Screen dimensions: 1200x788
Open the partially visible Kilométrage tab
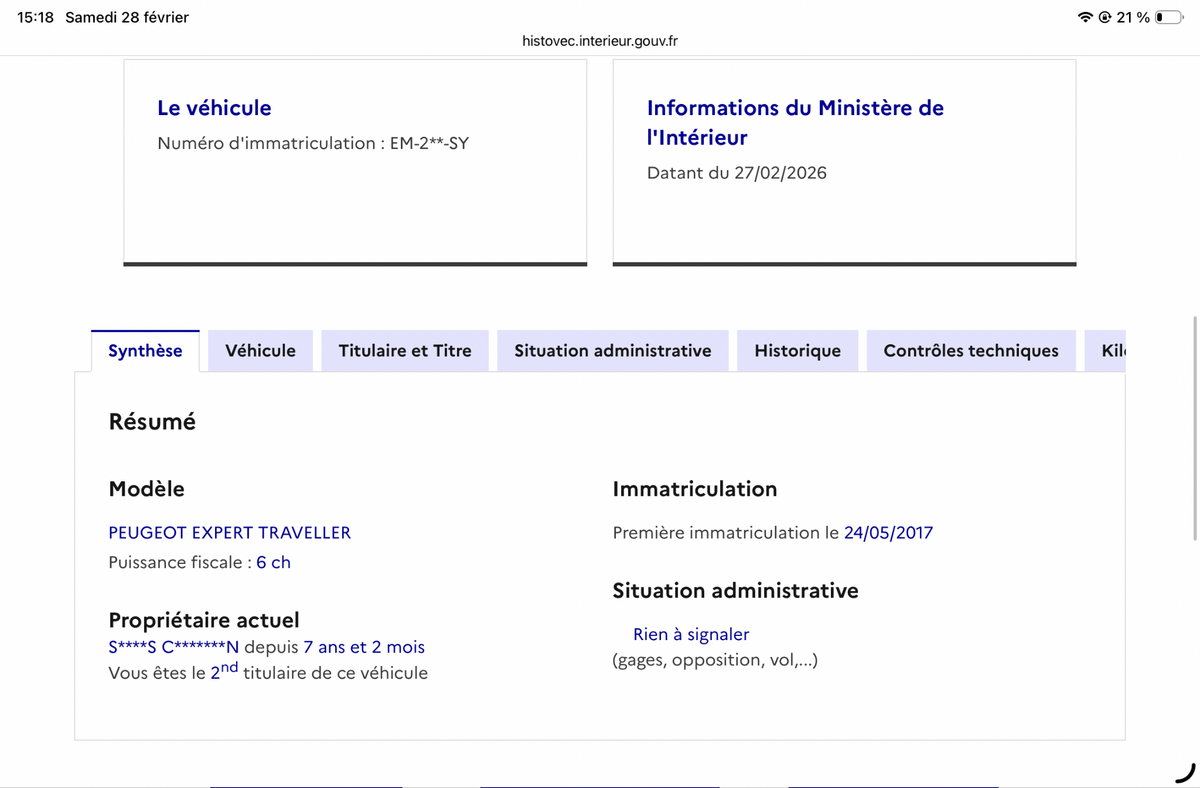pos(1105,351)
